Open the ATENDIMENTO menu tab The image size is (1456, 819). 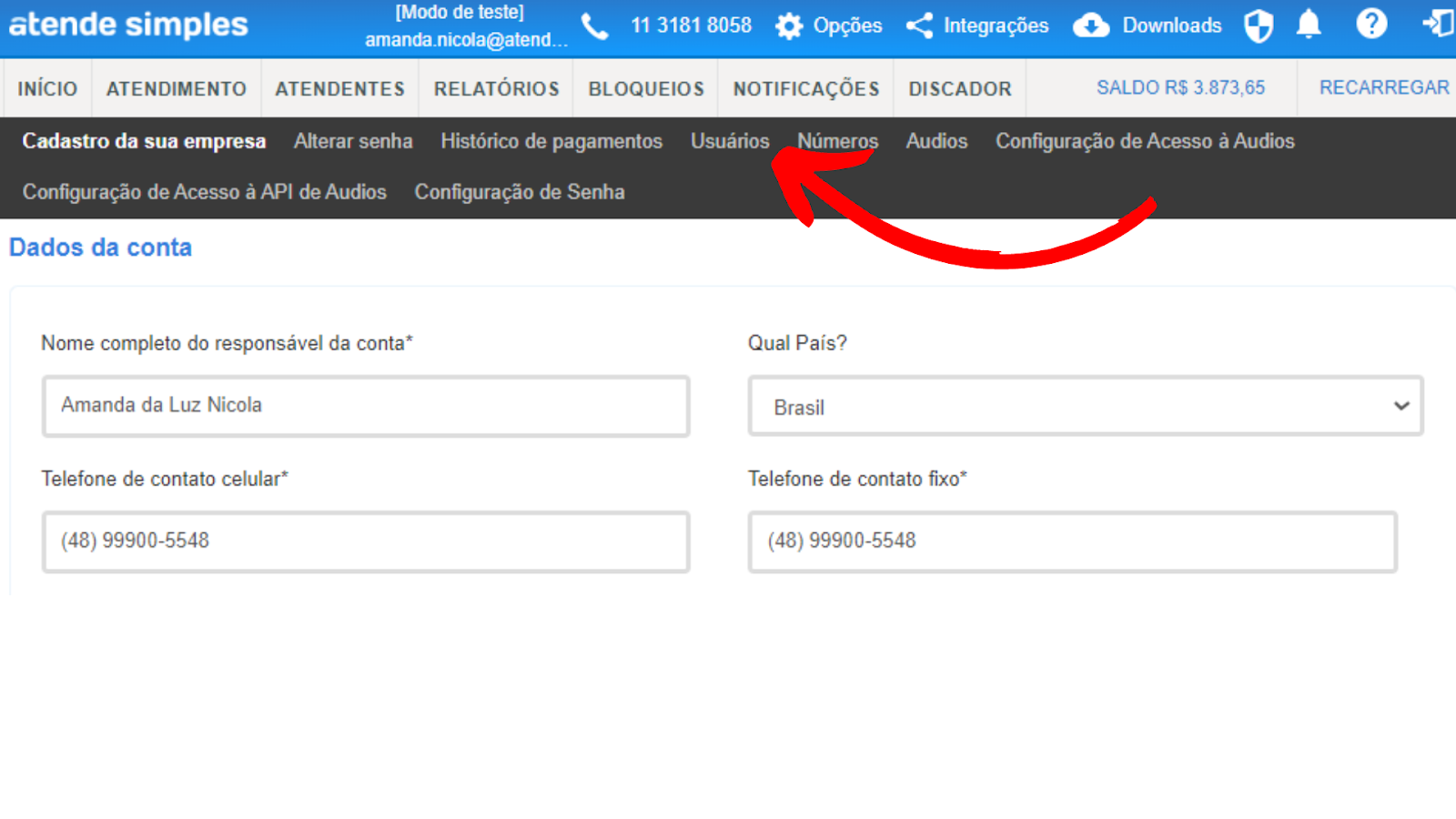177,89
